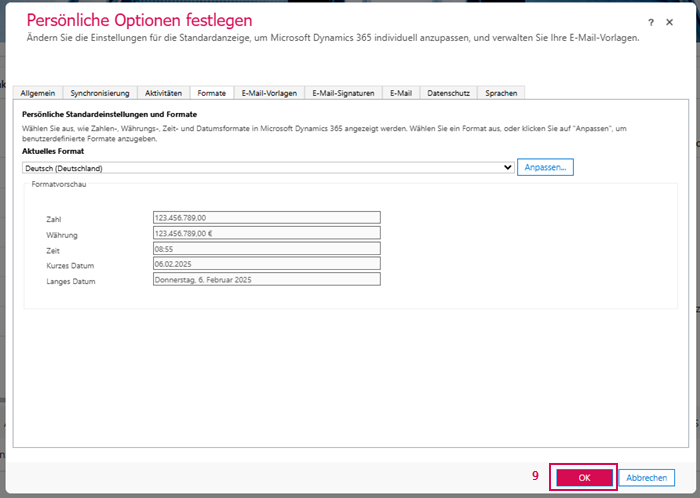Select the Formate tab
700x498 pixels.
211,93
